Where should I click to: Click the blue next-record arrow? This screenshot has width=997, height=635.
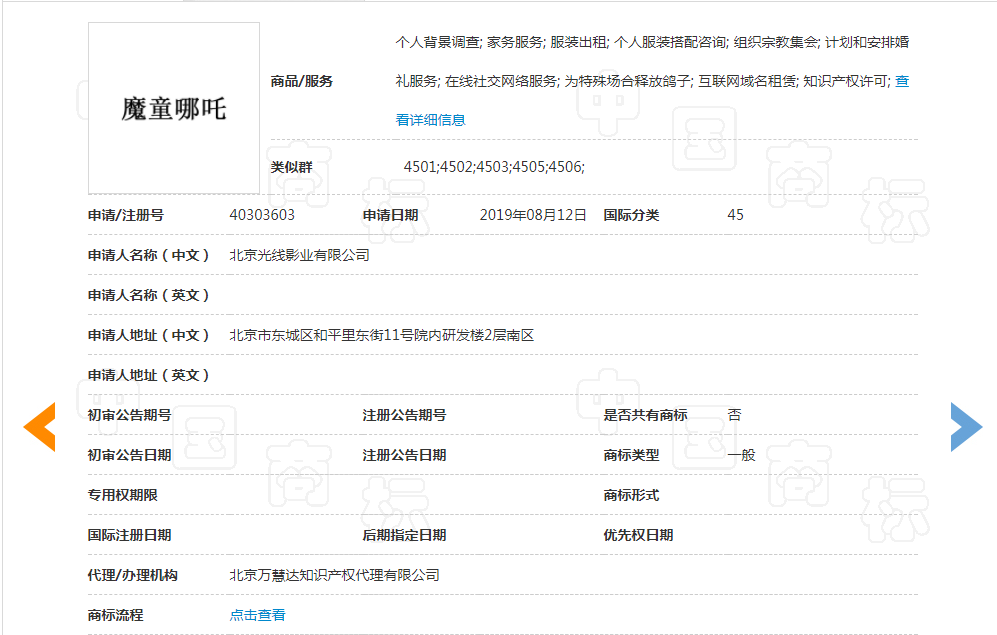coord(965,427)
